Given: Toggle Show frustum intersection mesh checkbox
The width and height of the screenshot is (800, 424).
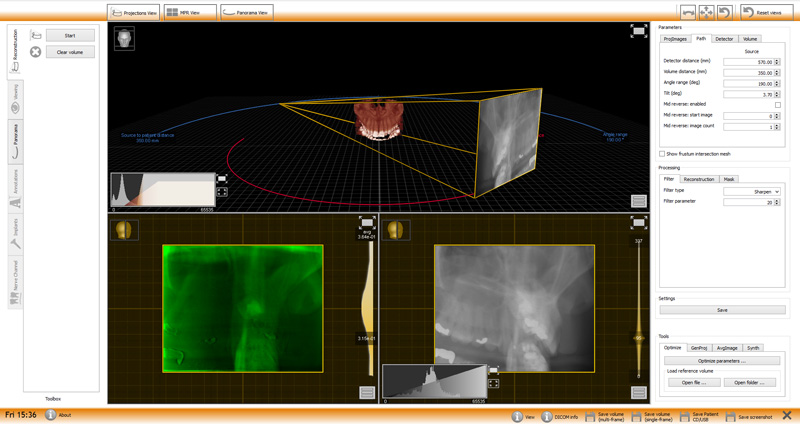Looking at the screenshot, I should [x=662, y=154].
